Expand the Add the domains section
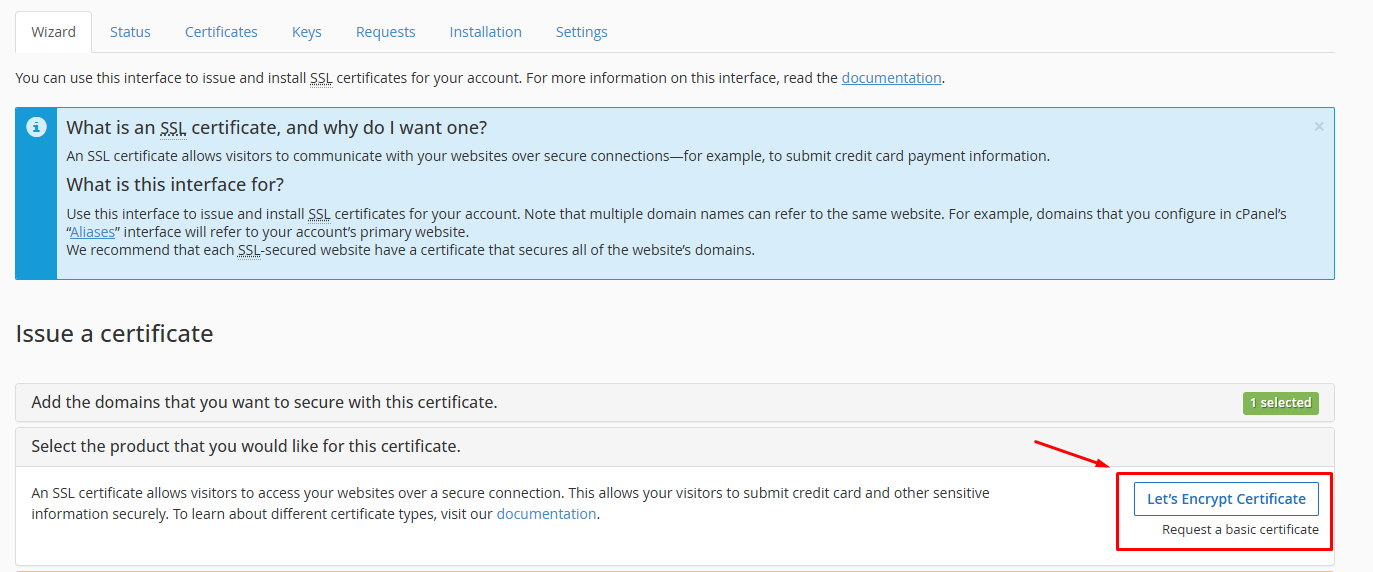Screen dimensions: 1373x572 (x=675, y=402)
